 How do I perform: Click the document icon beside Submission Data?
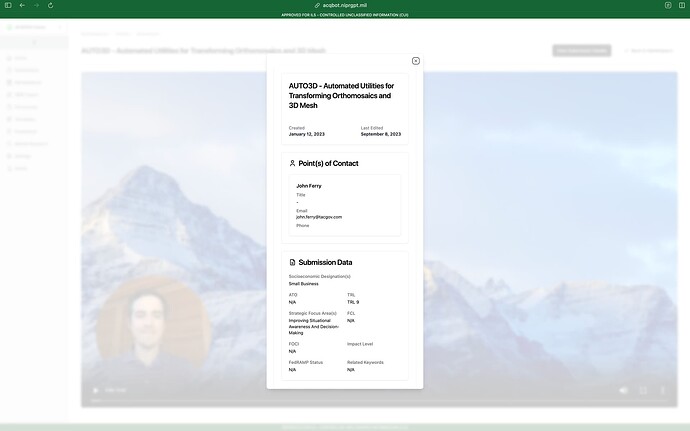pos(292,262)
